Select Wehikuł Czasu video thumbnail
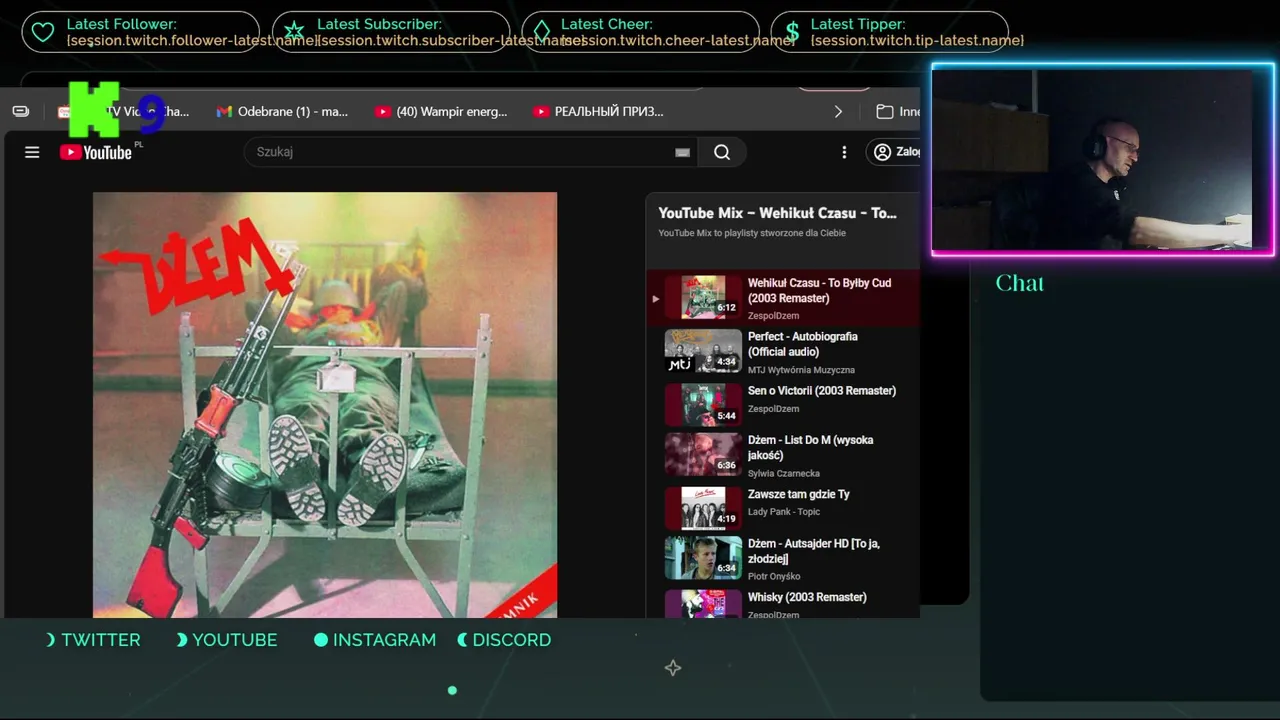 [703, 297]
